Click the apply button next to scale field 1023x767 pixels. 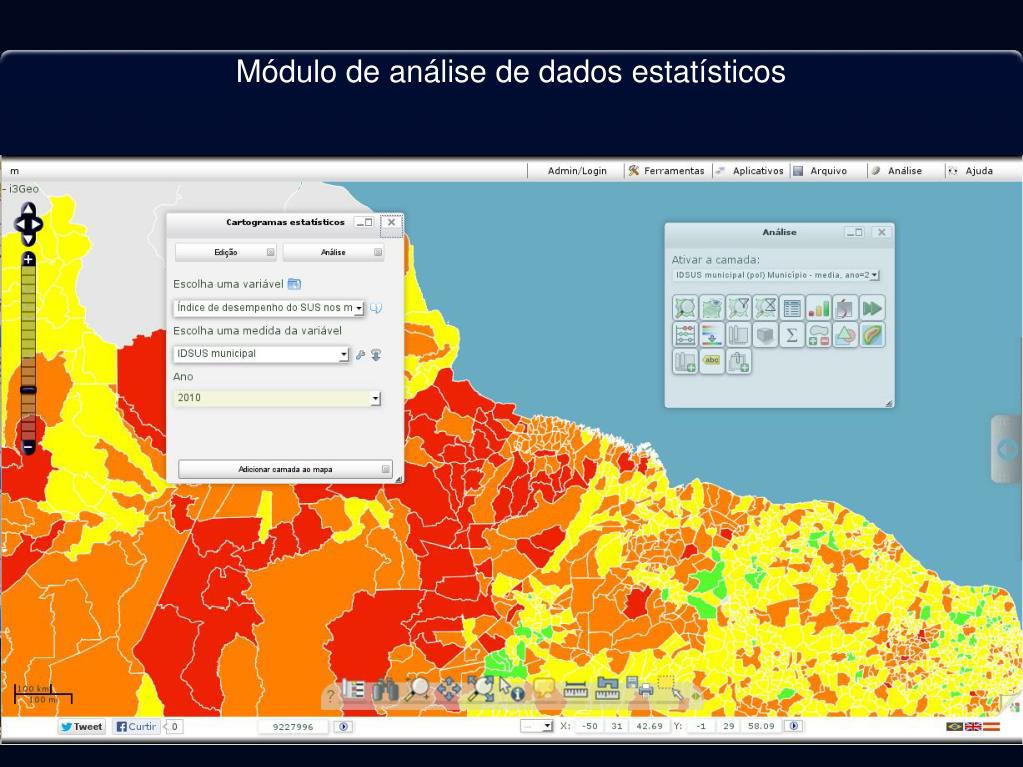click(344, 727)
